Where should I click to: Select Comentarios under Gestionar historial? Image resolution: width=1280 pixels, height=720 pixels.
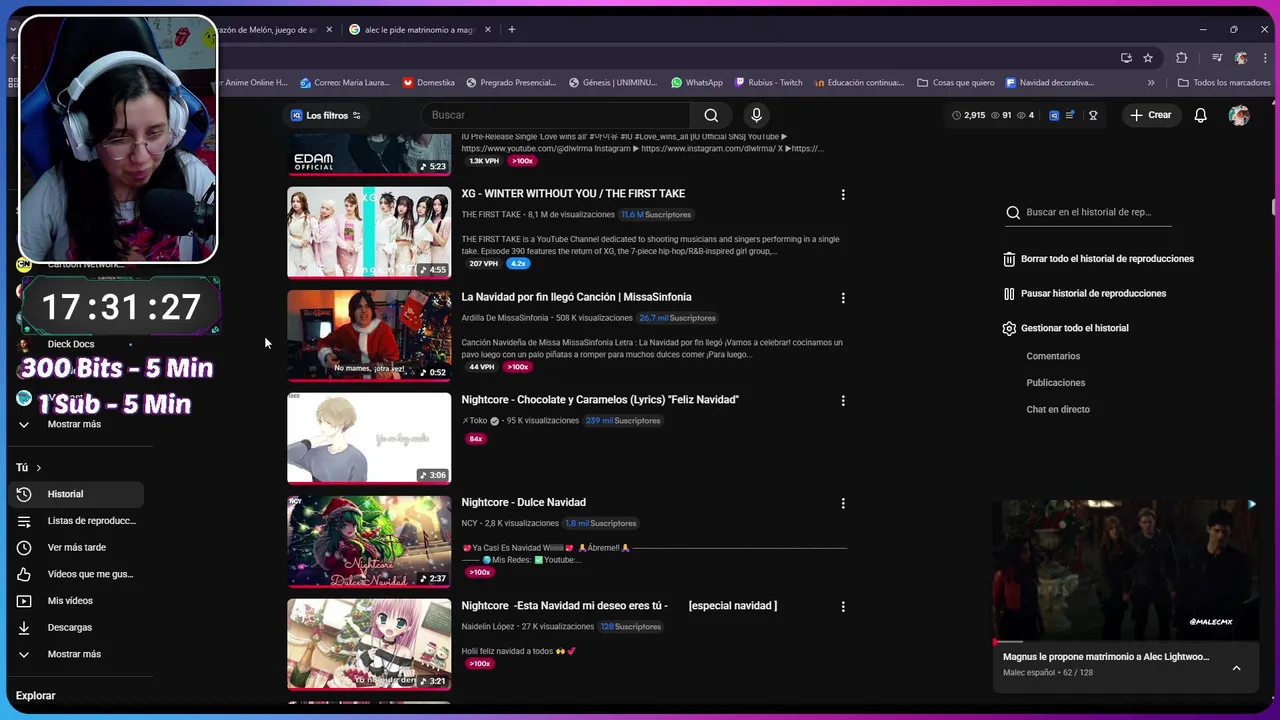coord(1053,356)
